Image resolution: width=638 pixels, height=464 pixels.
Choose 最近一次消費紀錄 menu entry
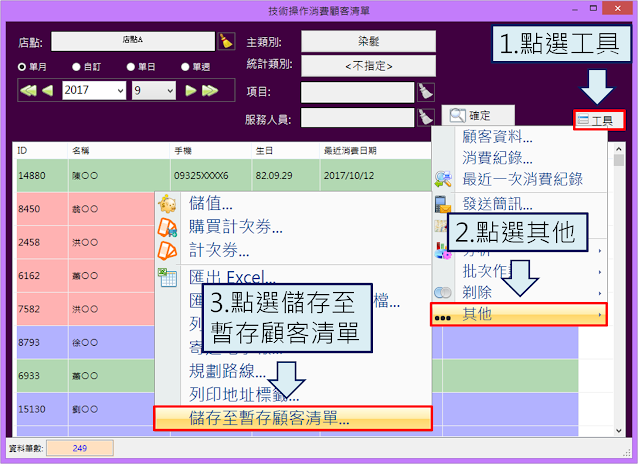[522, 179]
